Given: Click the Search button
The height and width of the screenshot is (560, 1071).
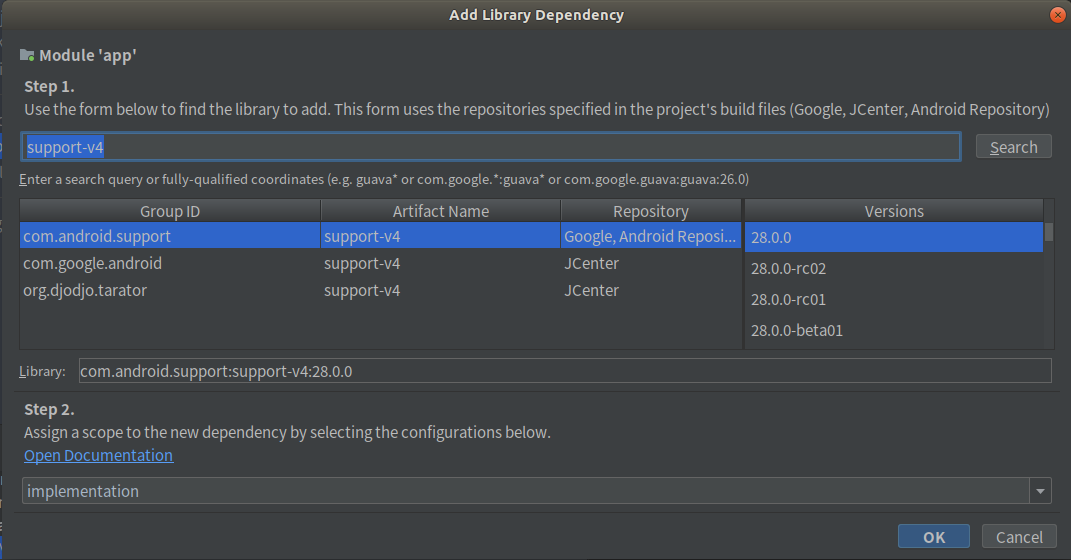Looking at the screenshot, I should [1013, 147].
